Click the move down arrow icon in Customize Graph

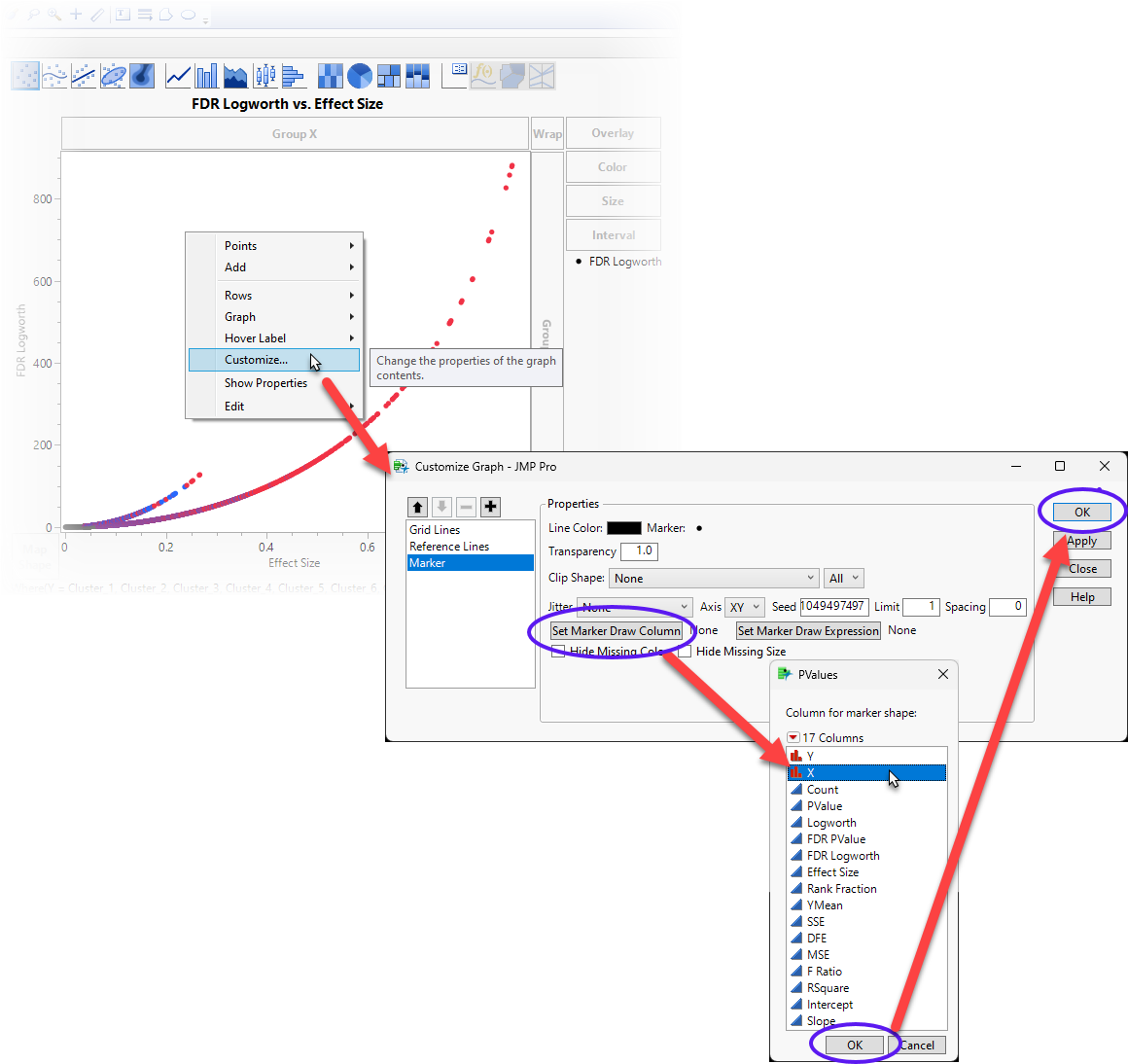tap(441, 507)
